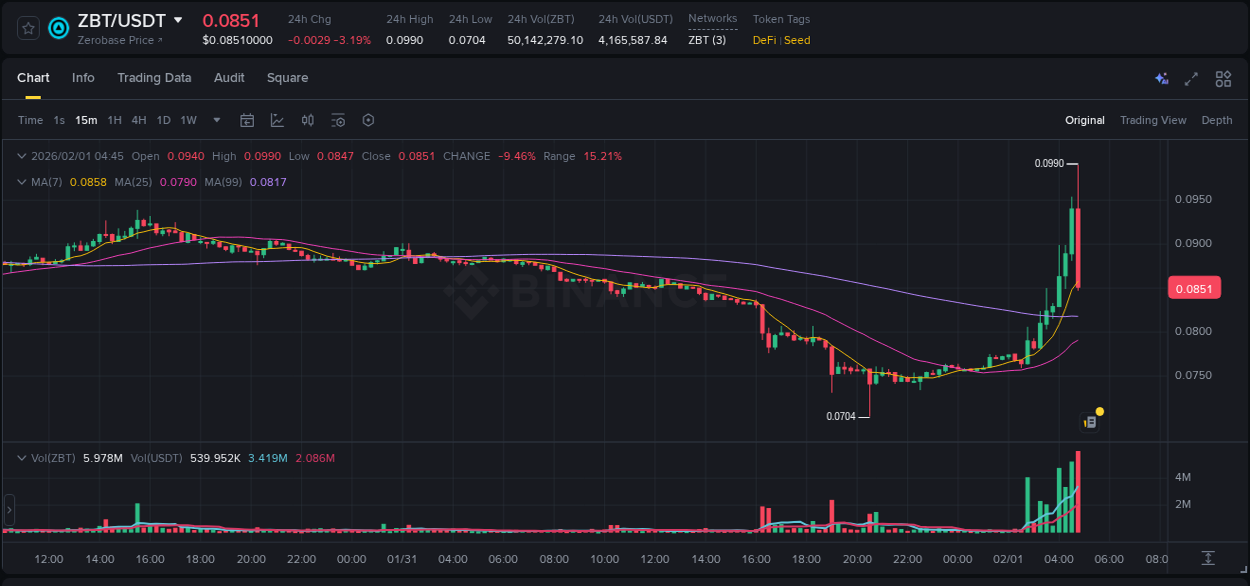Click the red 0.0851 current price label
This screenshot has height=586, width=1250.
tap(1196, 287)
